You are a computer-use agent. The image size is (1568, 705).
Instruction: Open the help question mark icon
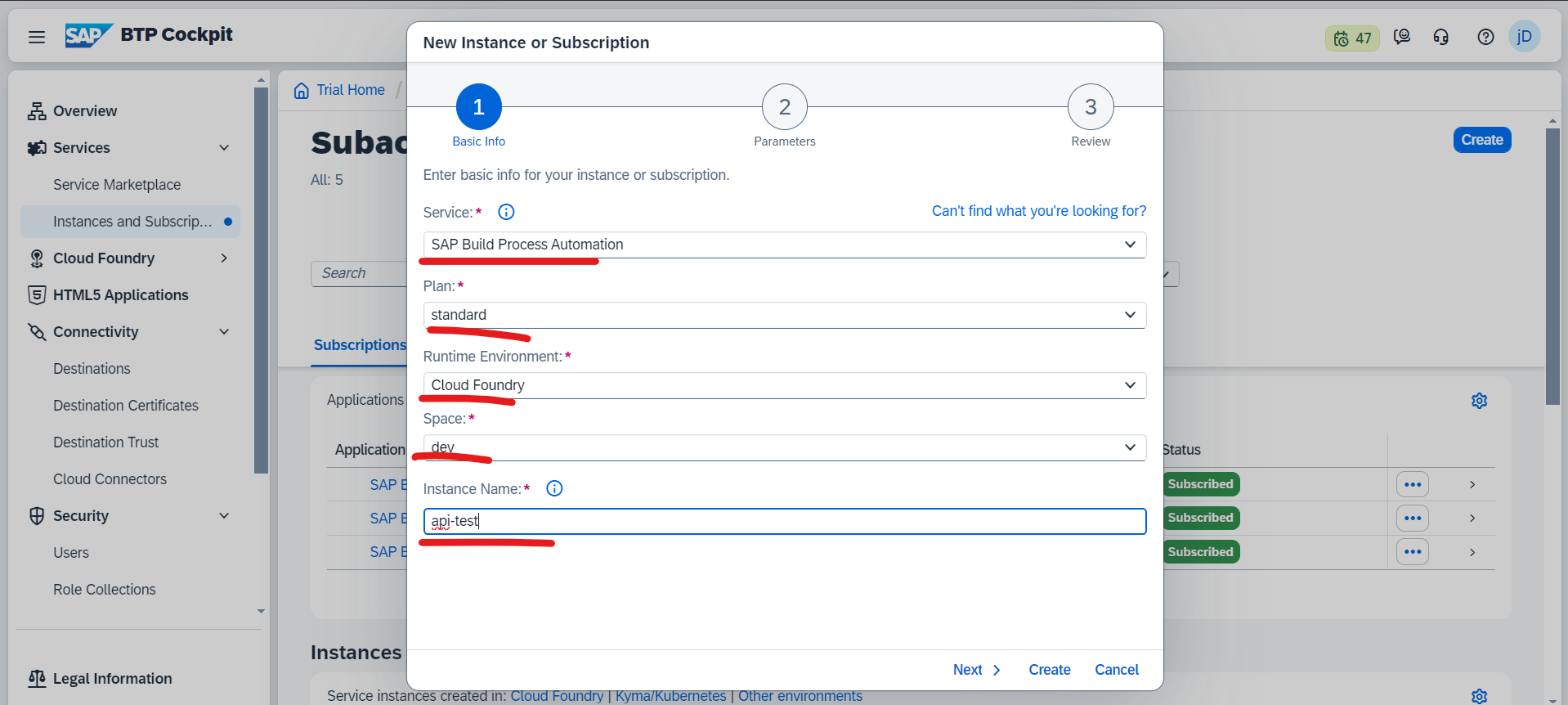(1485, 37)
